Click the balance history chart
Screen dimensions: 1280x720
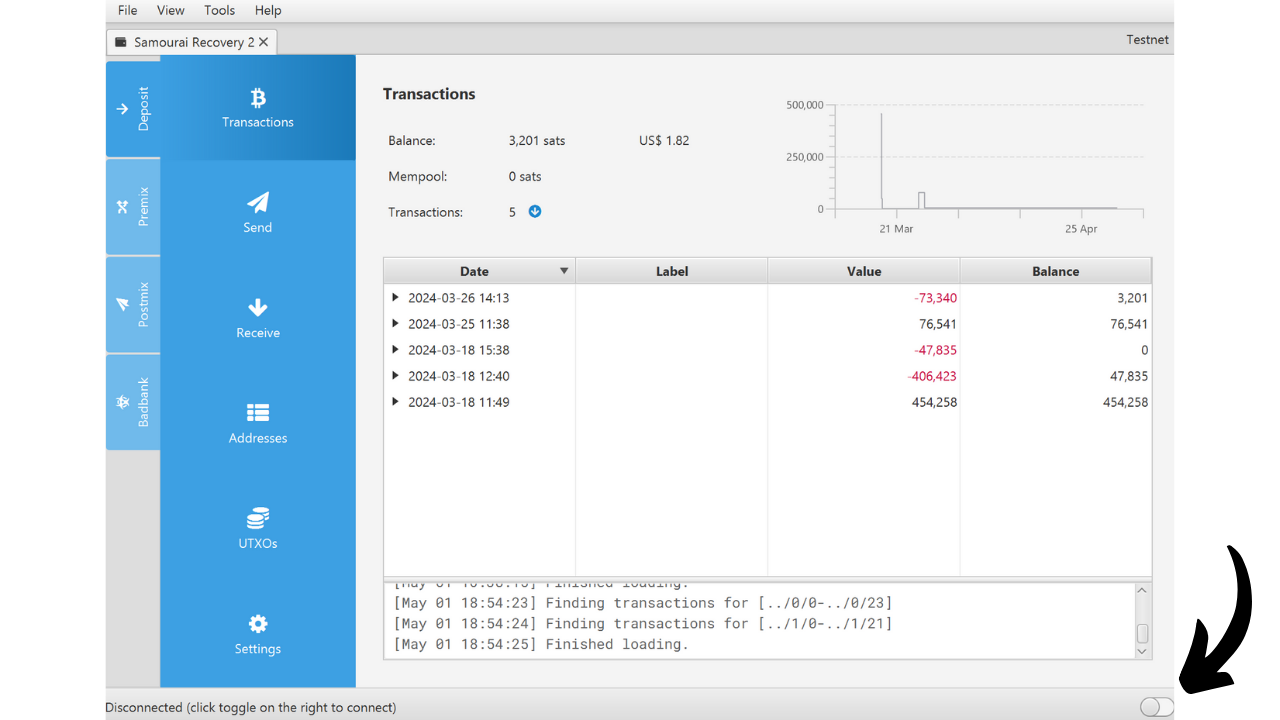(964, 165)
